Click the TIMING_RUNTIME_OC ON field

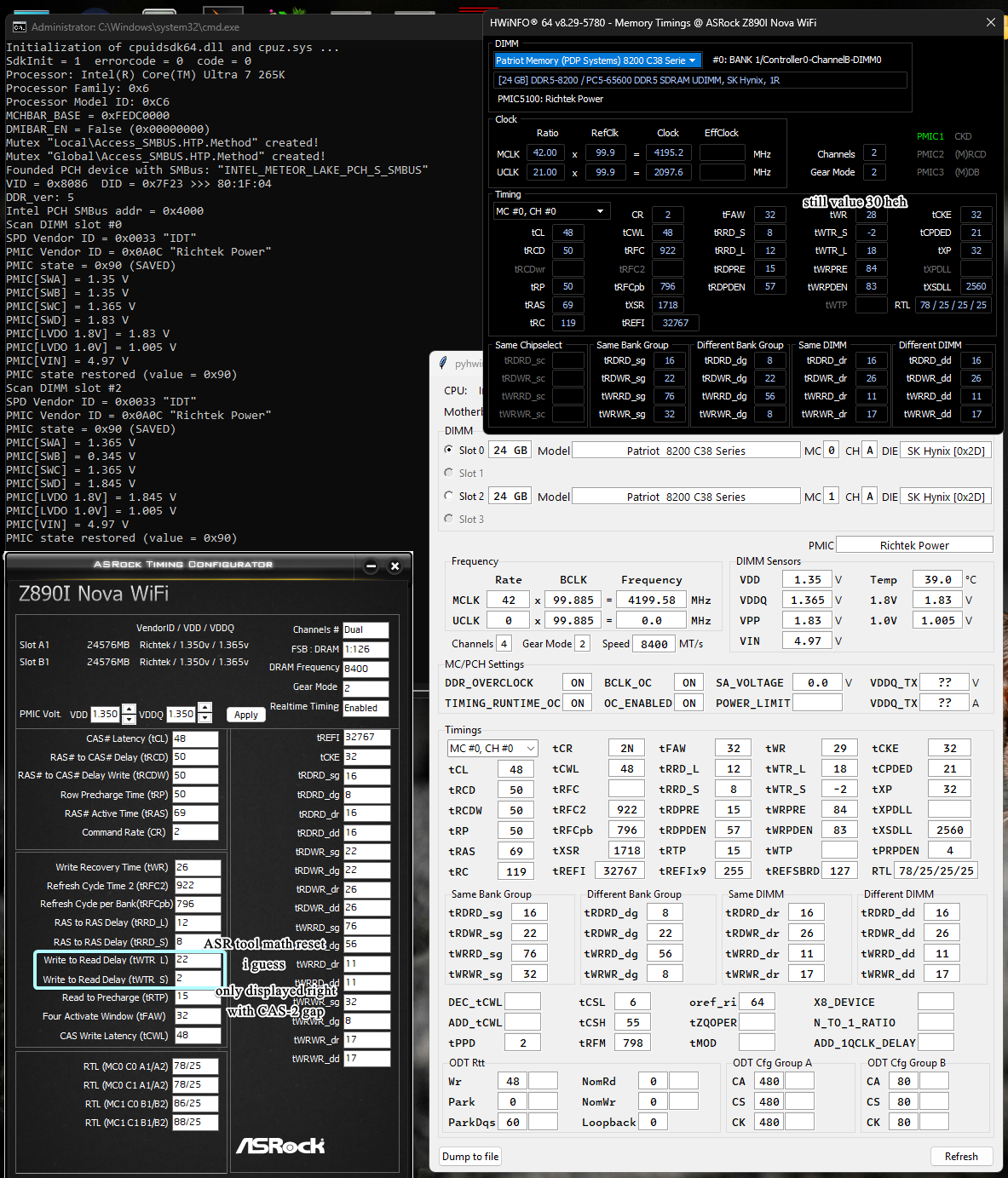pyautogui.click(x=578, y=703)
